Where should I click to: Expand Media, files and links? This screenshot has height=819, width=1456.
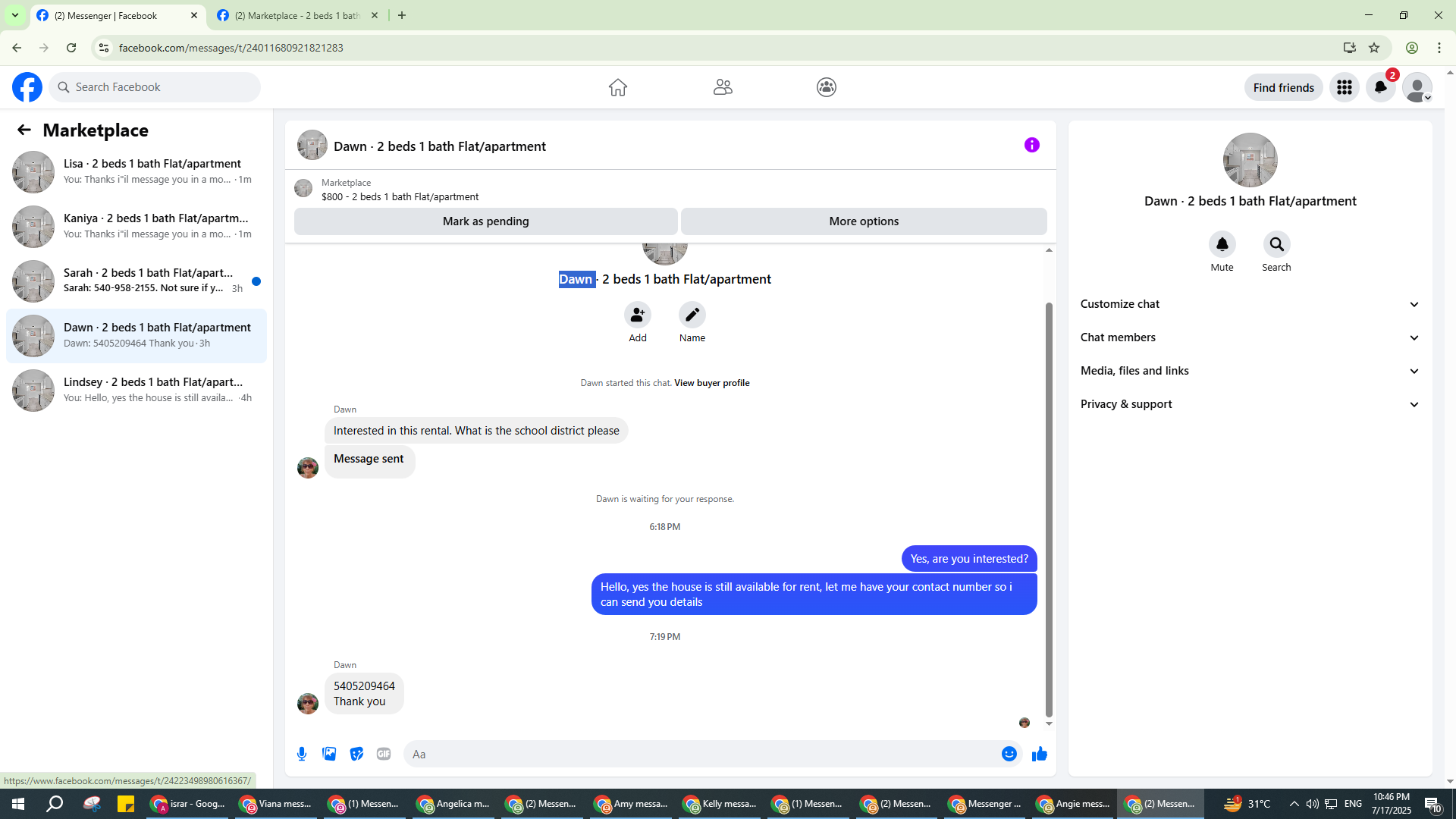click(x=1250, y=371)
